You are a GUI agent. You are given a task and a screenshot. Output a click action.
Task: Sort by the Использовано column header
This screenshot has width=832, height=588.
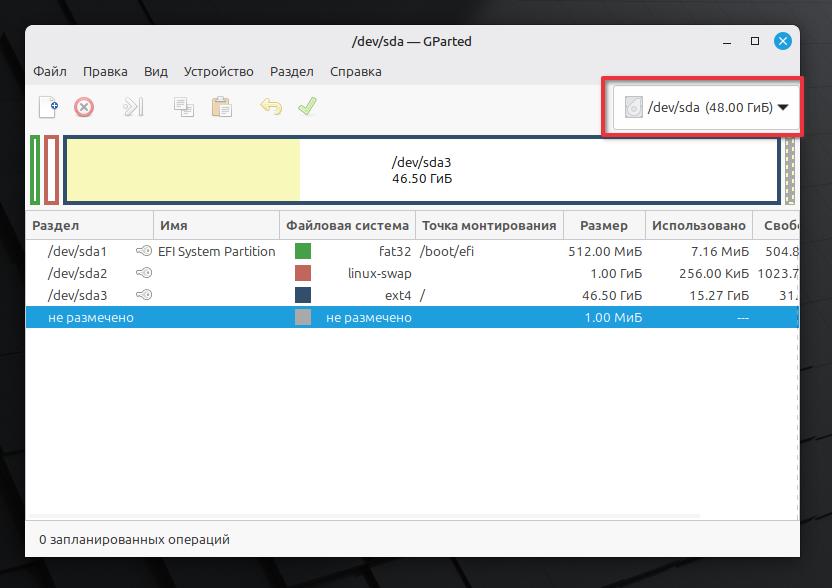click(699, 226)
